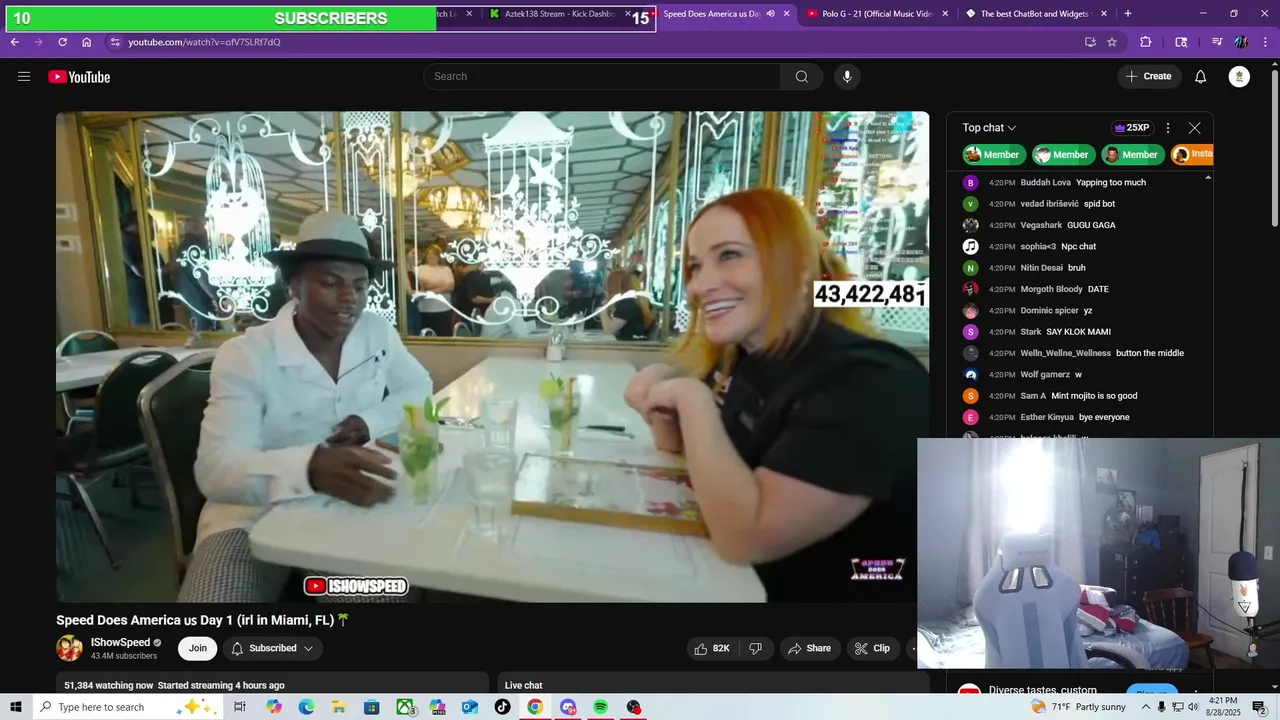This screenshot has height=720, width=1280.
Task: Open the YouTube hamburger guide menu
Action: (24, 77)
